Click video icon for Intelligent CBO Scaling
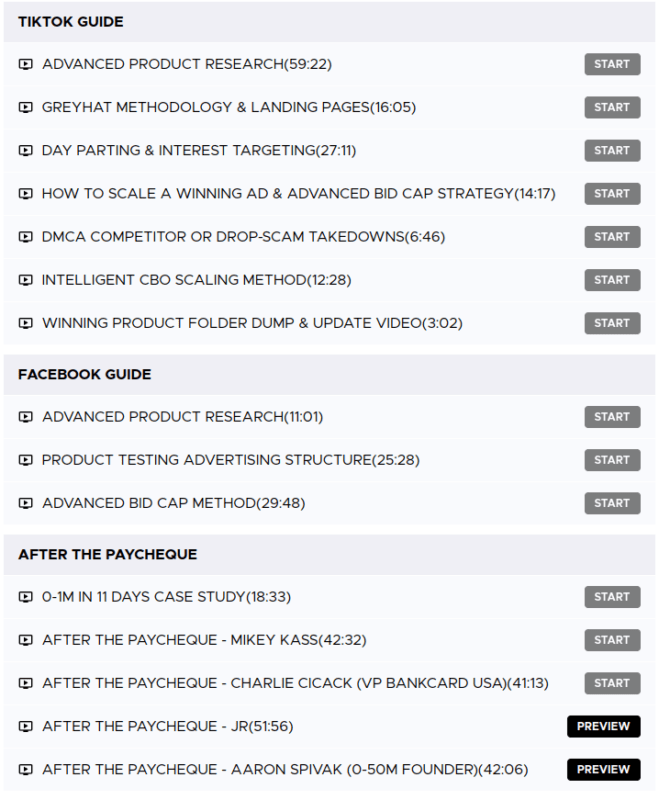Viewport: 659px width, 800px height. click(25, 280)
